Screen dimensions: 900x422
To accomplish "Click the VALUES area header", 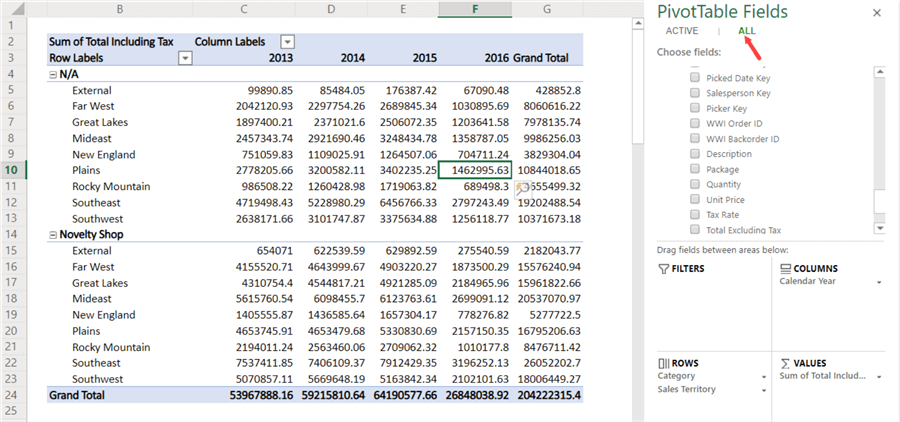I will click(x=804, y=363).
